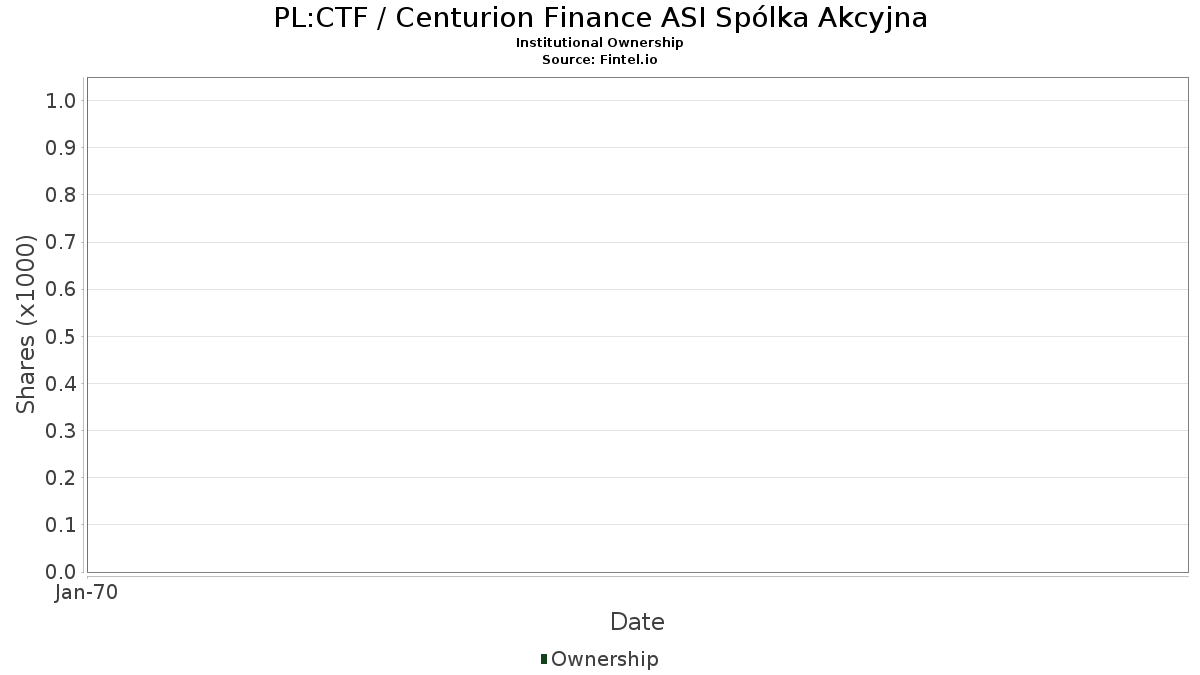This screenshot has width=1200, height=675.
Task: Click the 0.4 y-axis tick label
Action: point(61,383)
